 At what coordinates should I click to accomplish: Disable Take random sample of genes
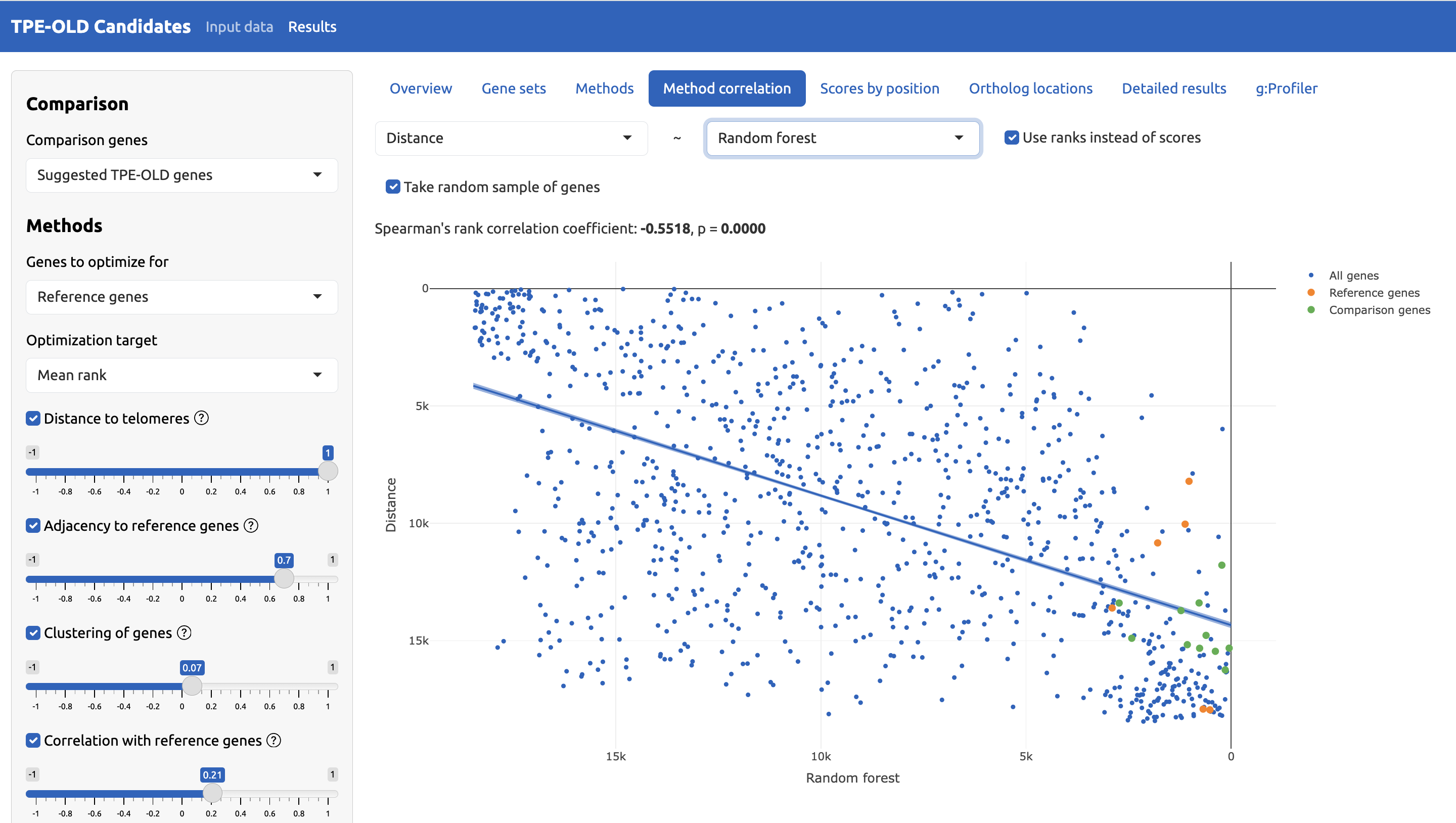pos(393,187)
